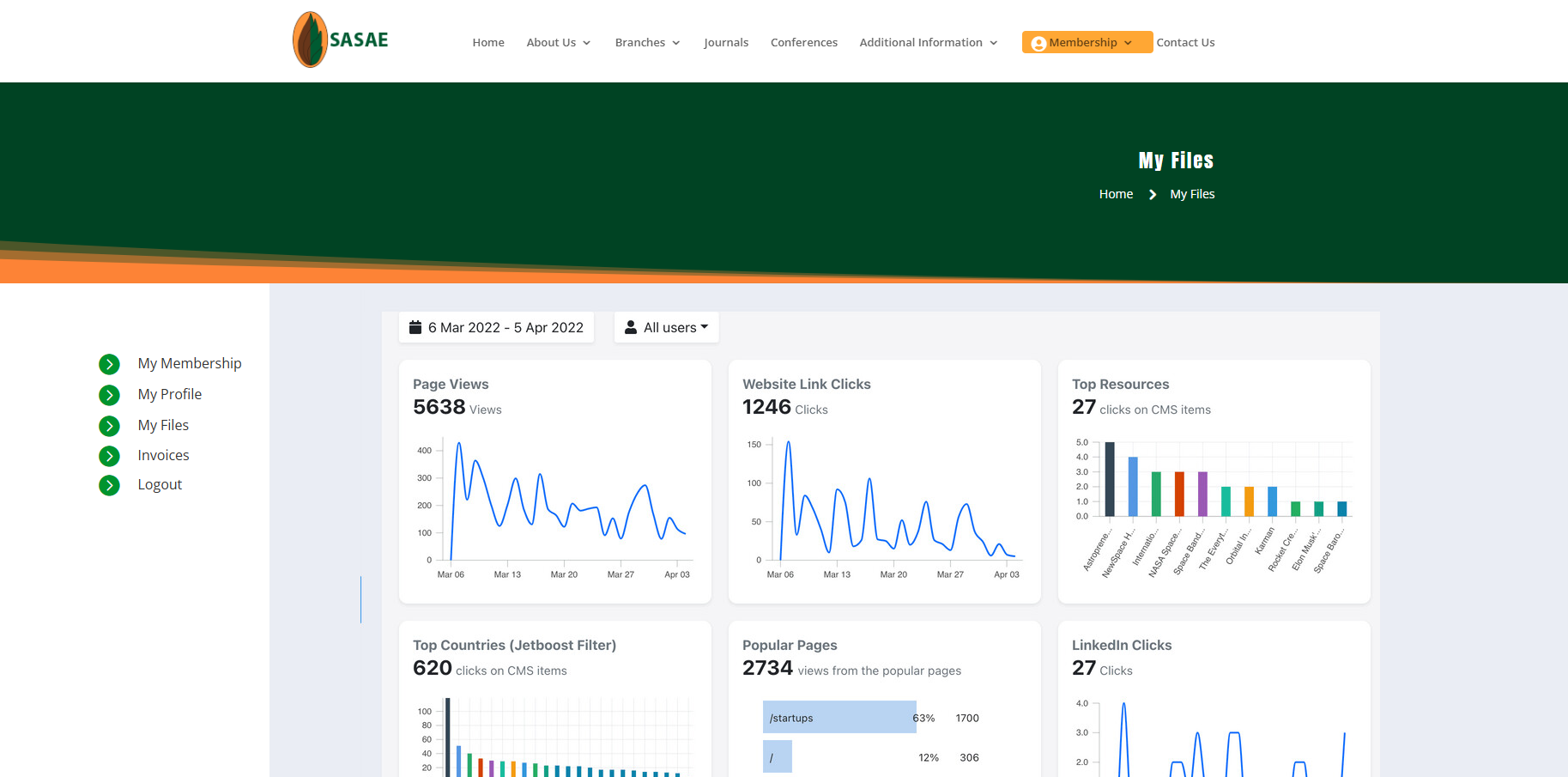Click the 63% value for /startups
Viewport: 1568px width, 777px height.
923,718
